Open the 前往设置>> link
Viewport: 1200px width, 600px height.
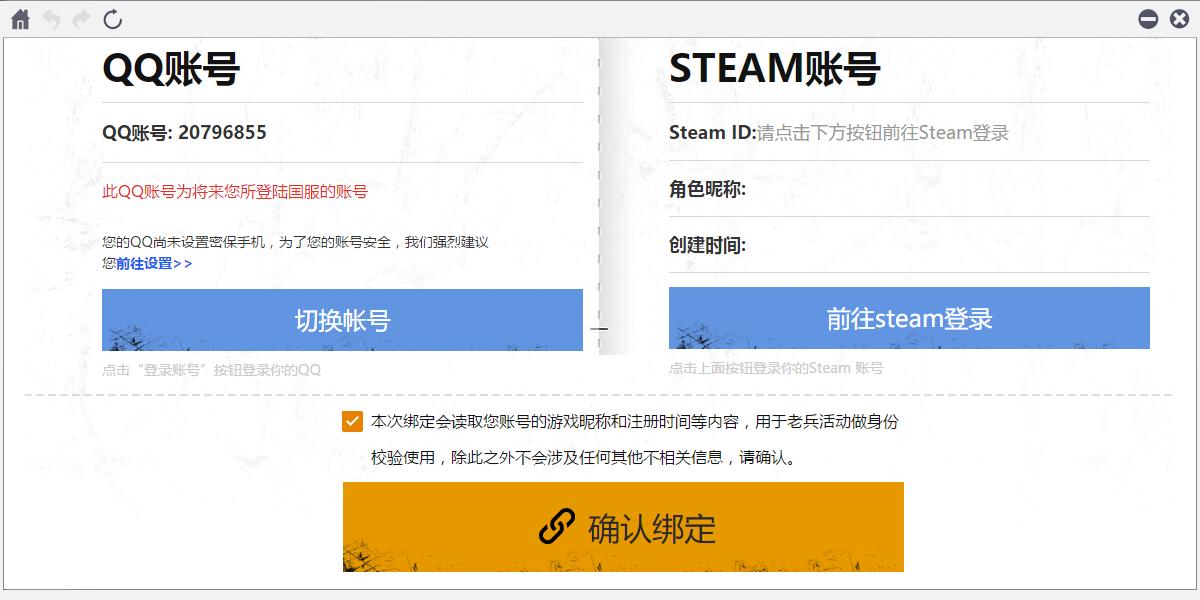point(154,264)
